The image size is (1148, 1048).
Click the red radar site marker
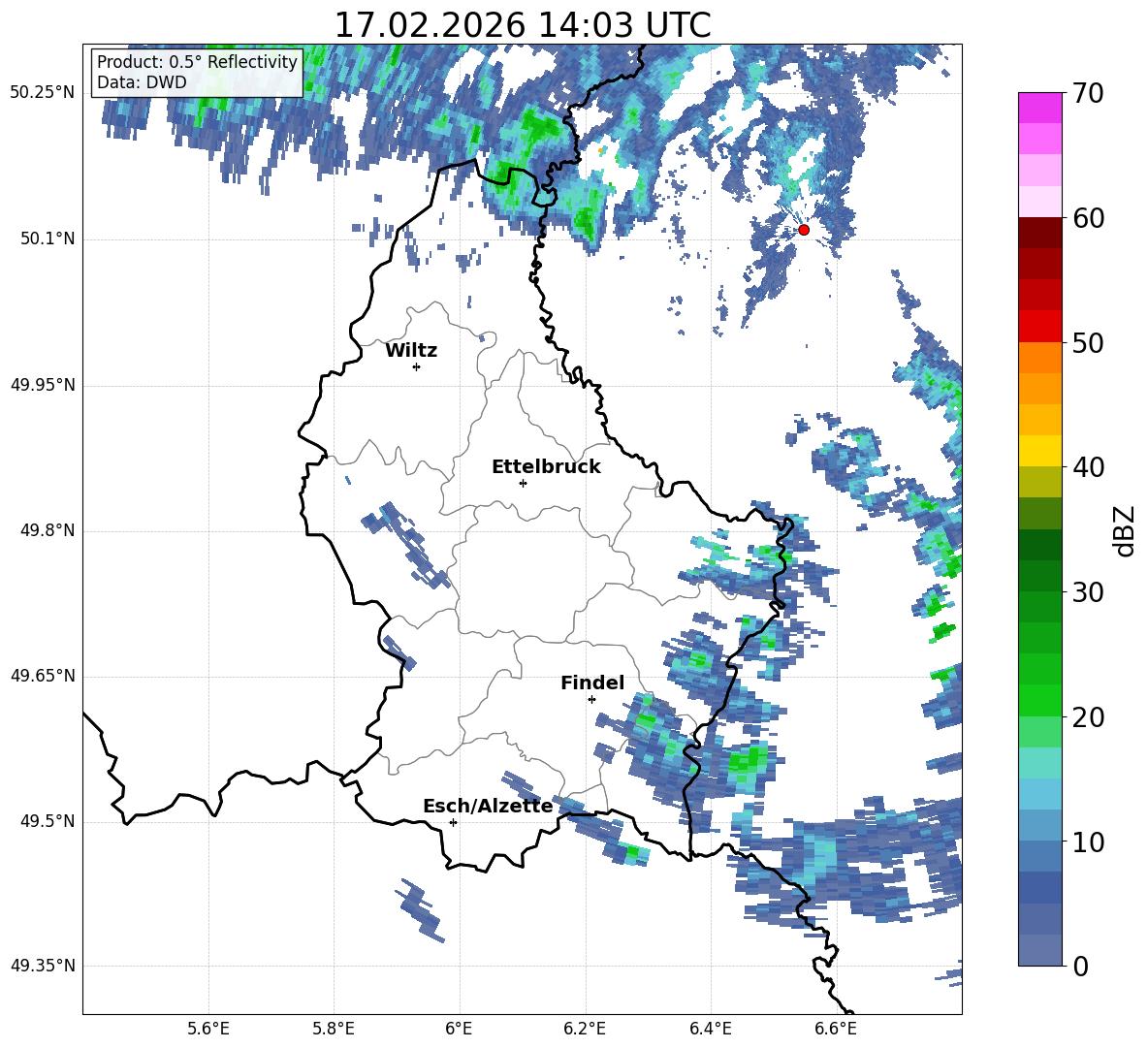tap(804, 230)
